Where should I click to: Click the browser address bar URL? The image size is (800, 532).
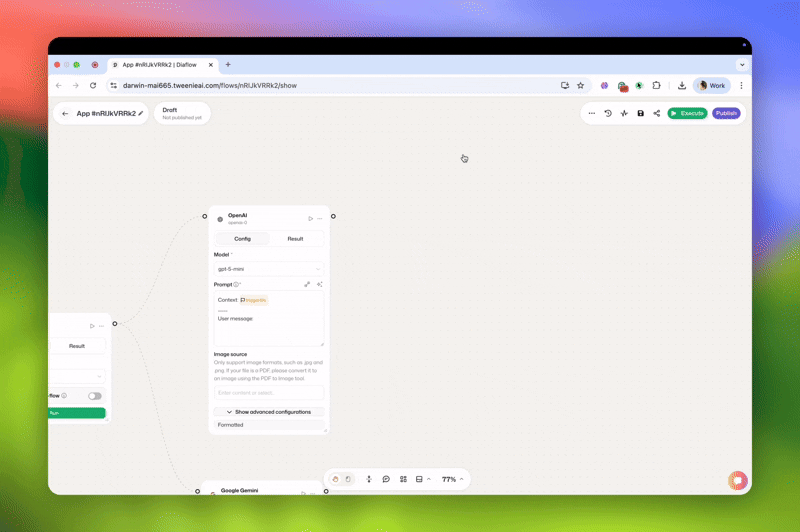tap(210, 85)
